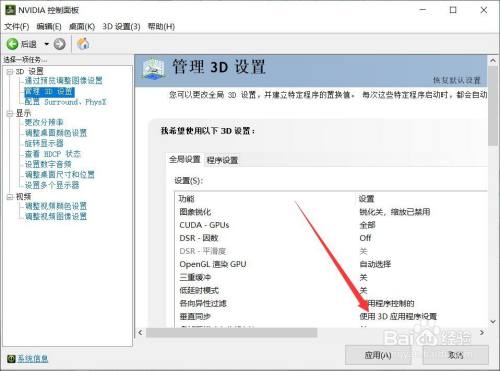Collapse the 显示 tree node

click(10, 114)
